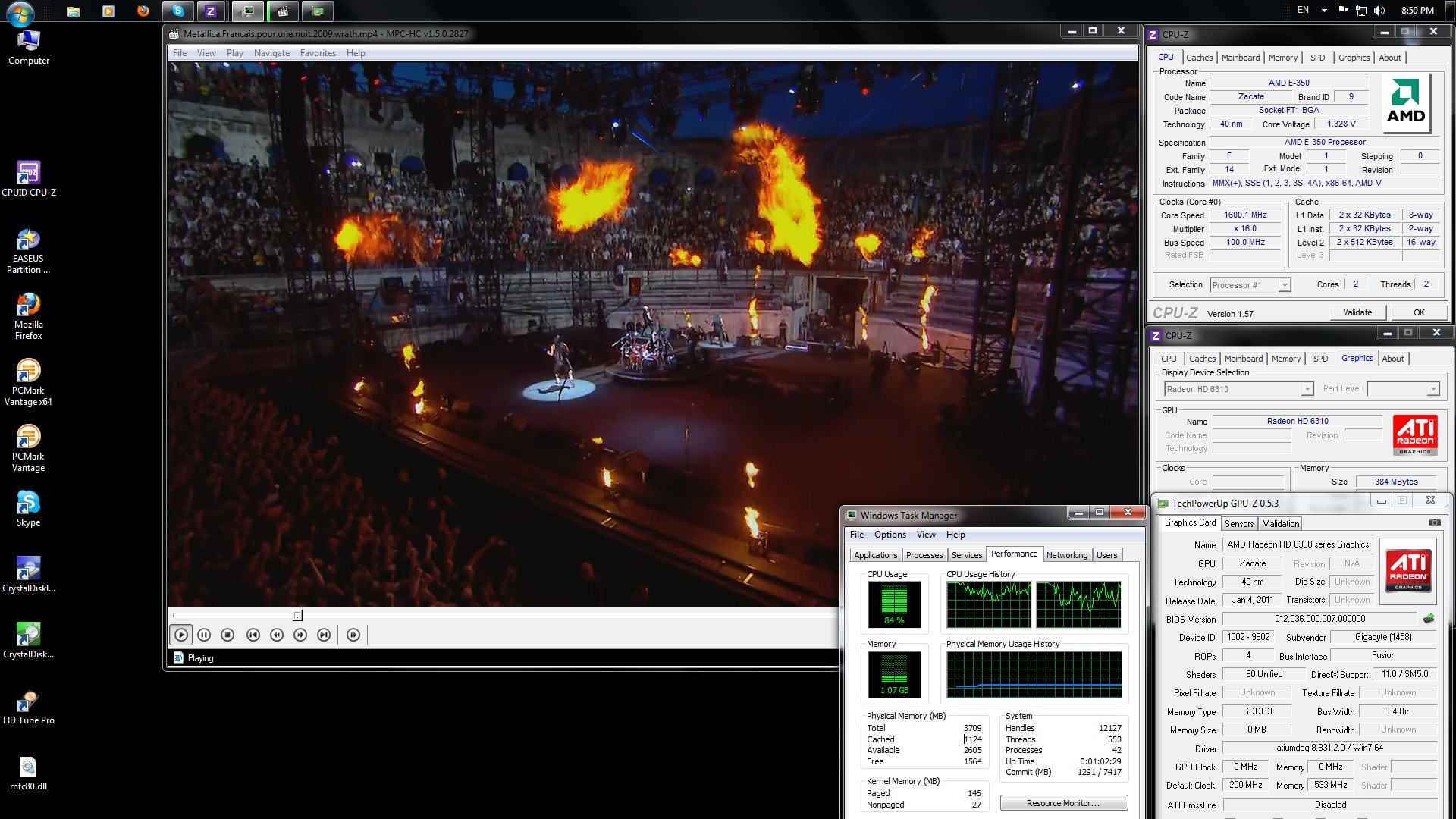This screenshot has height=819, width=1456.
Task: Stop playback in MPC-HC
Action: (x=227, y=635)
